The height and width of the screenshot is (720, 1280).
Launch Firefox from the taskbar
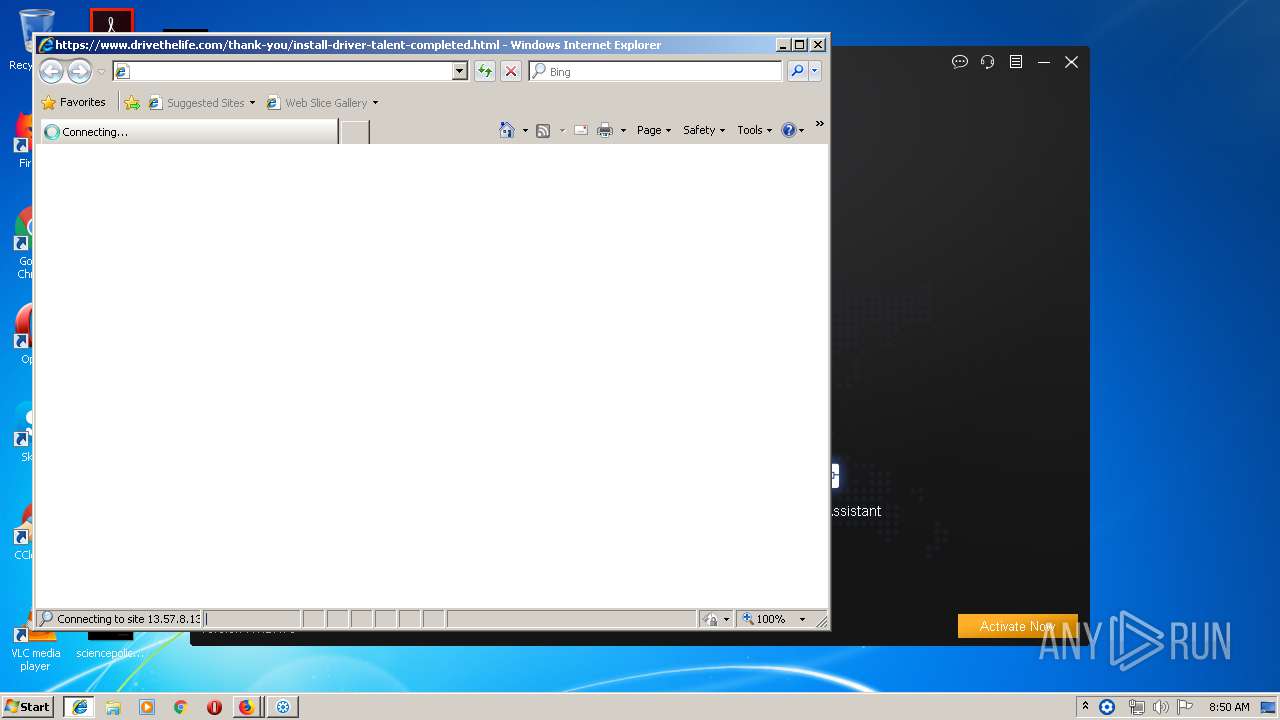tap(247, 706)
